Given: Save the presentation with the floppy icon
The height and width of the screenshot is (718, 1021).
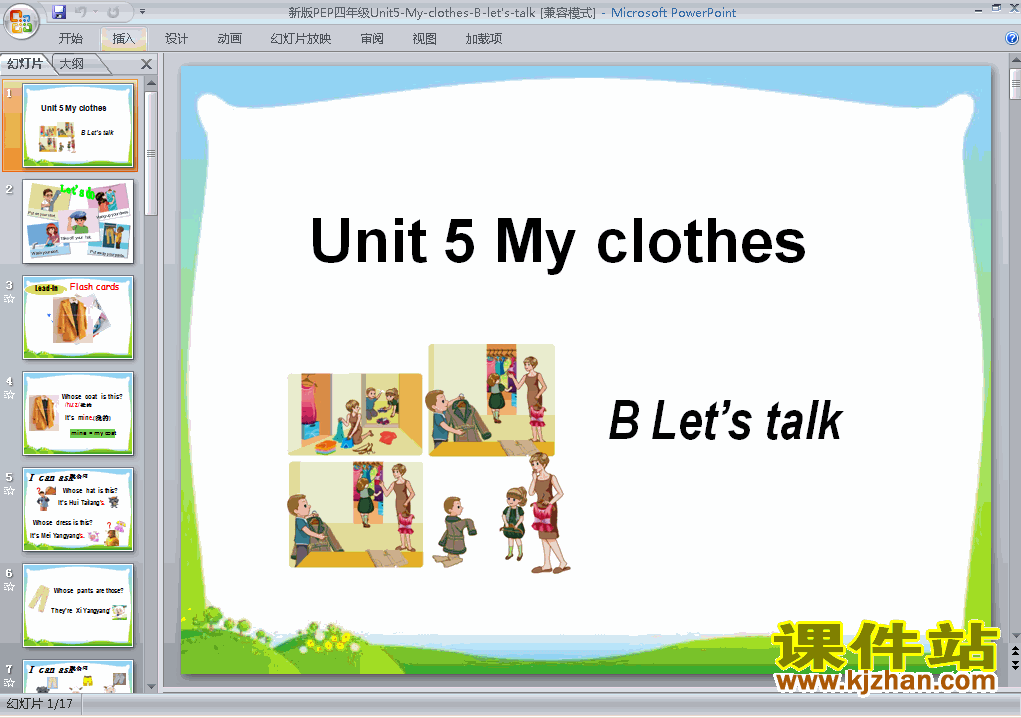Looking at the screenshot, I should click(59, 11).
